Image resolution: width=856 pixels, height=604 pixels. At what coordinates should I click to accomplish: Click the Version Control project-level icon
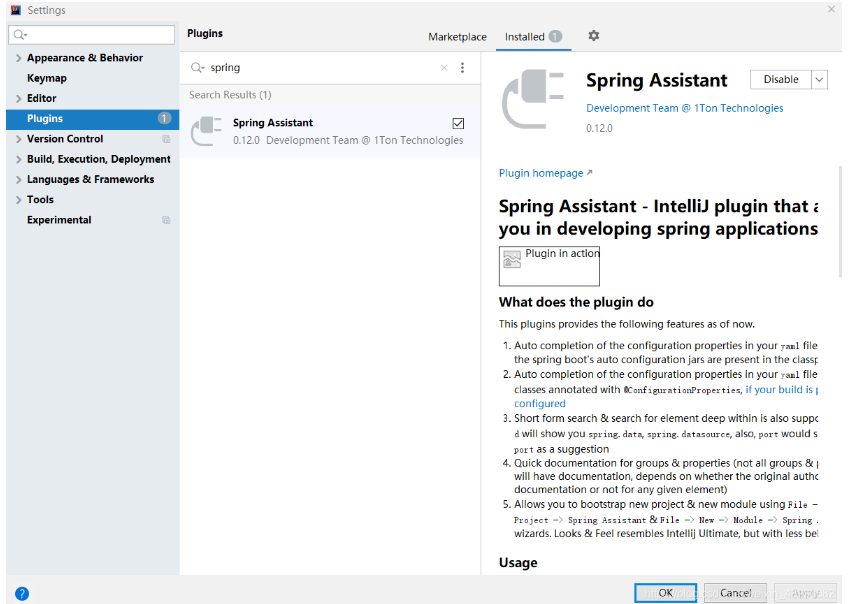167,139
